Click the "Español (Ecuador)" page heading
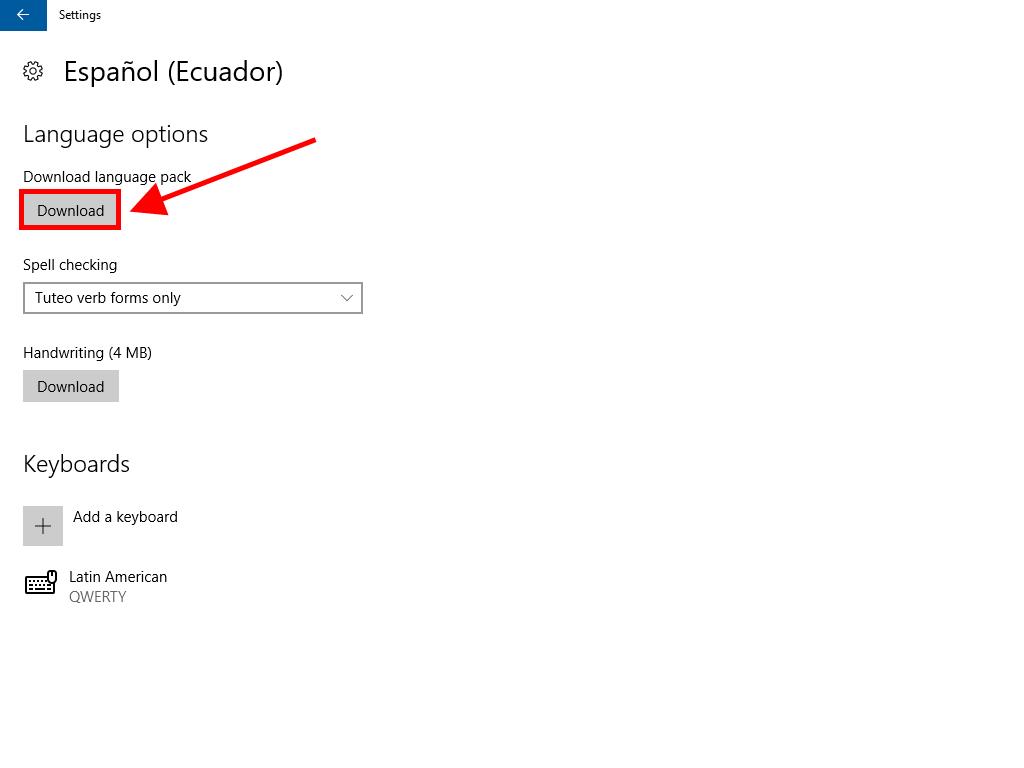The height and width of the screenshot is (768, 1024). [173, 72]
